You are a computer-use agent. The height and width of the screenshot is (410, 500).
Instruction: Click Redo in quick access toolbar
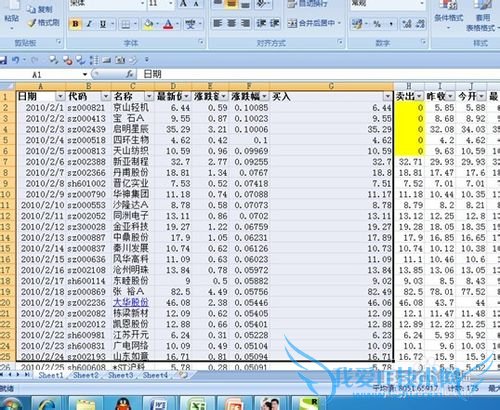34,60
